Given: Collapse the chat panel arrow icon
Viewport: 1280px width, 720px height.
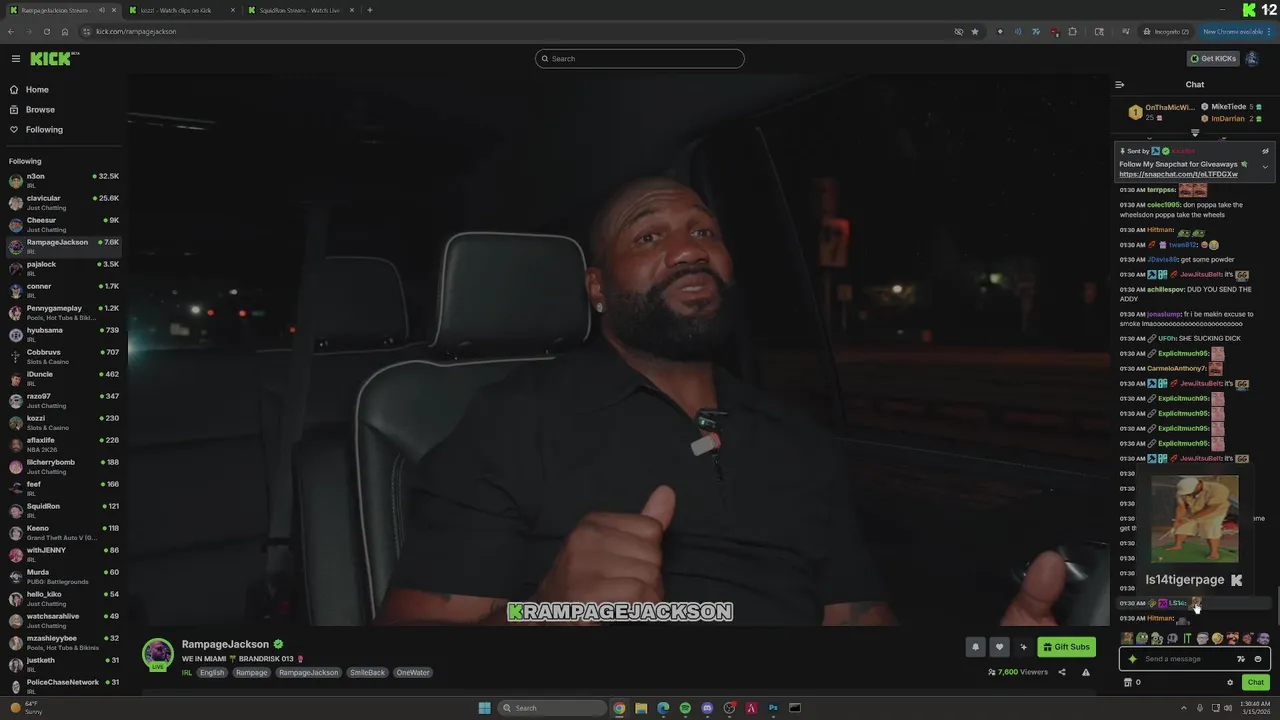Looking at the screenshot, I should [x=1120, y=85].
